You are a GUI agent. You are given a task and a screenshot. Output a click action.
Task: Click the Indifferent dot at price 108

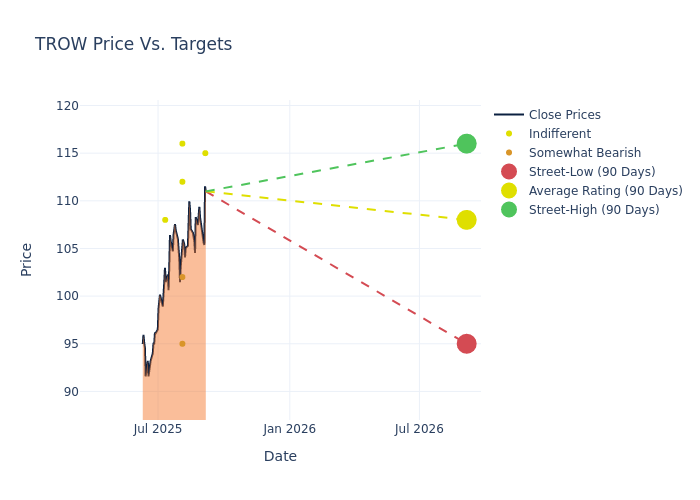click(165, 220)
